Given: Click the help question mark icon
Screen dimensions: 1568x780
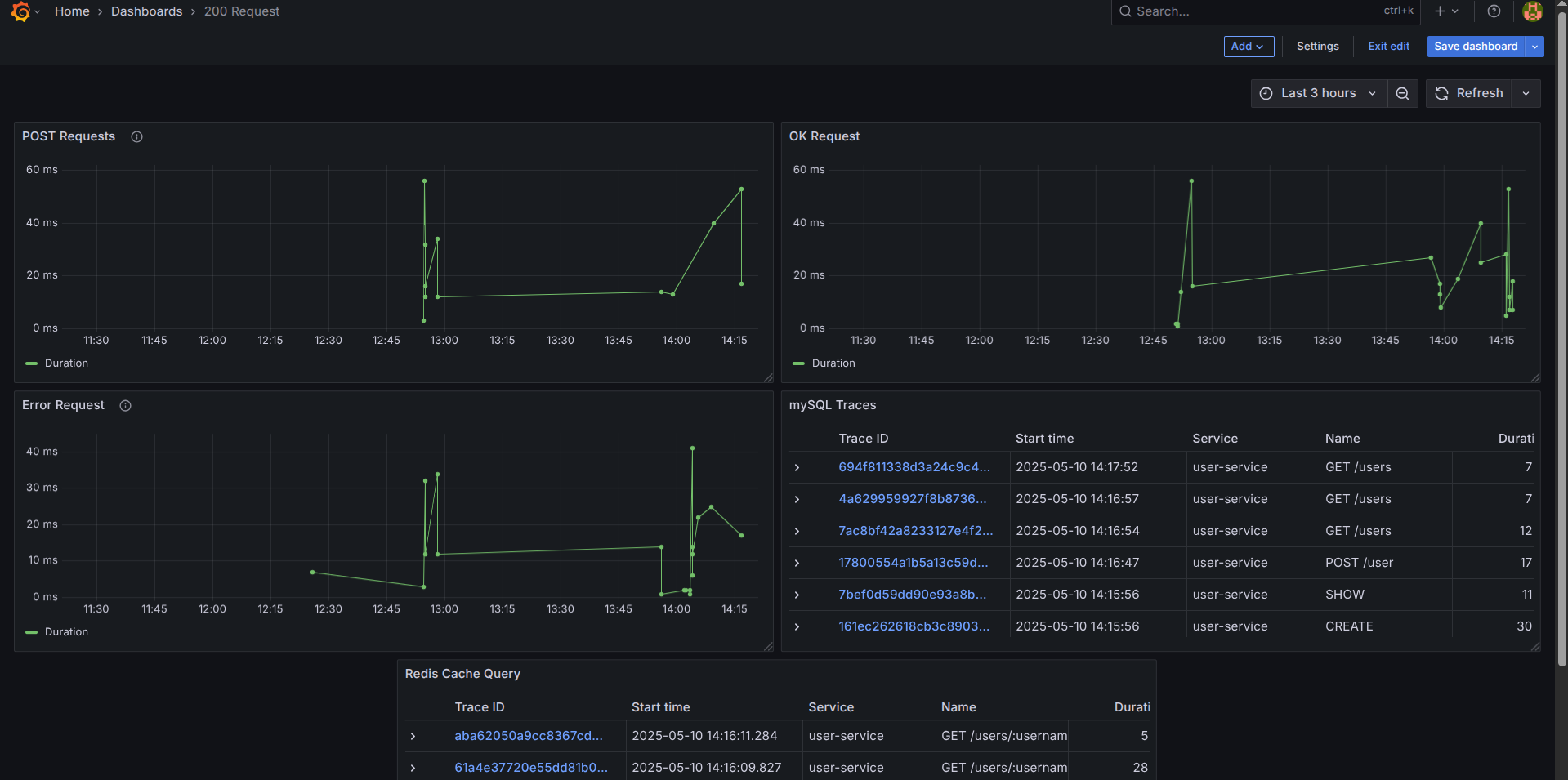Looking at the screenshot, I should tap(1494, 11).
